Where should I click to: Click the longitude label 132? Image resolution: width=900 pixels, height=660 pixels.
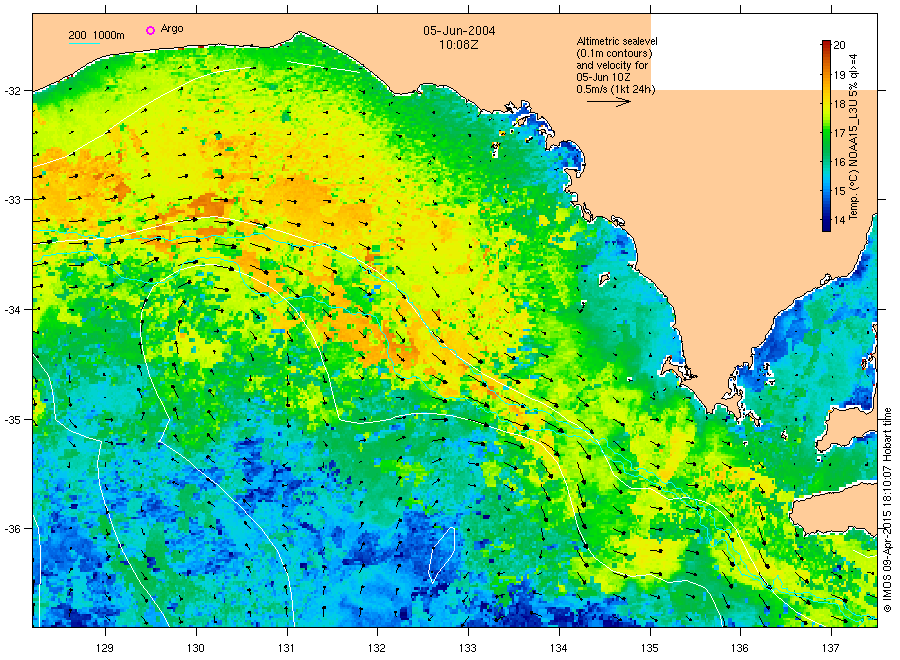377,649
